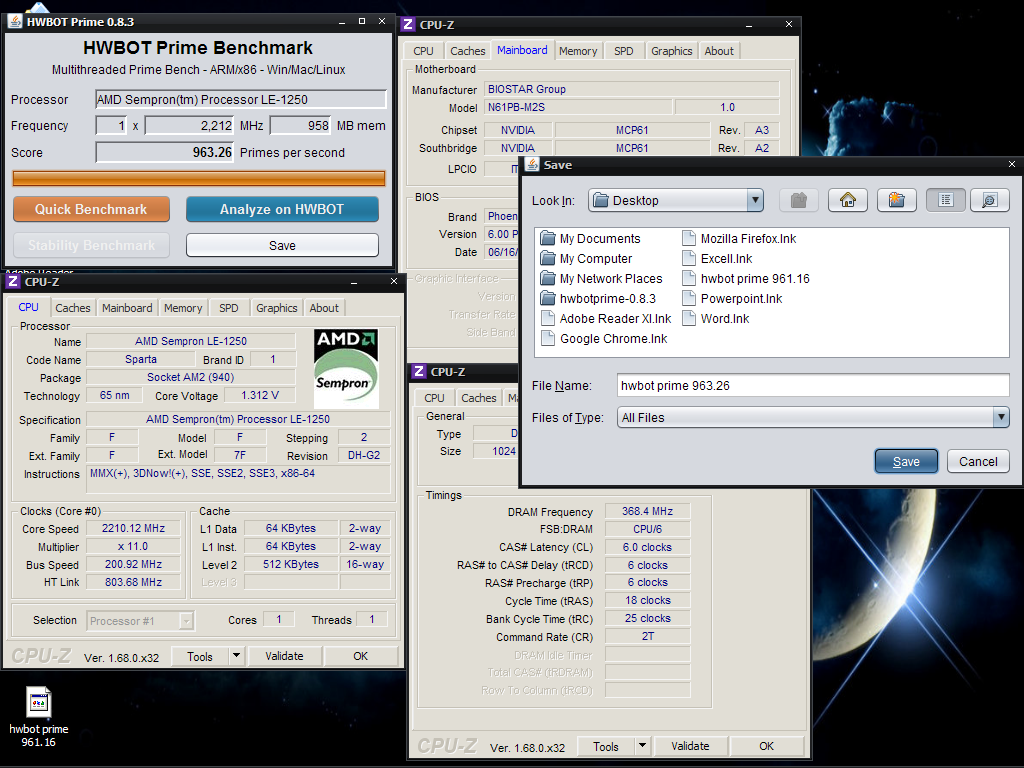This screenshot has width=1024, height=768.
Task: Switch to Details view in Save dialog
Action: coord(989,200)
